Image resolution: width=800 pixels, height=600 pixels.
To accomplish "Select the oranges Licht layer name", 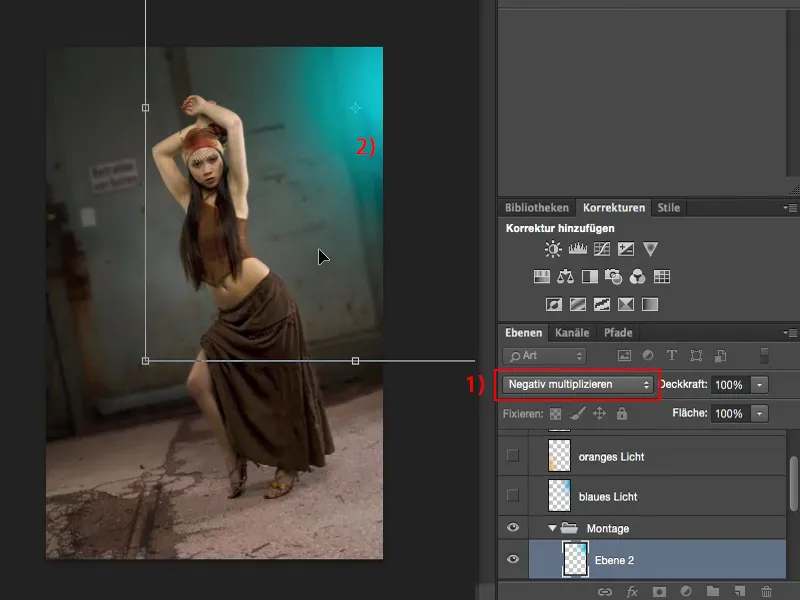I will (x=611, y=457).
